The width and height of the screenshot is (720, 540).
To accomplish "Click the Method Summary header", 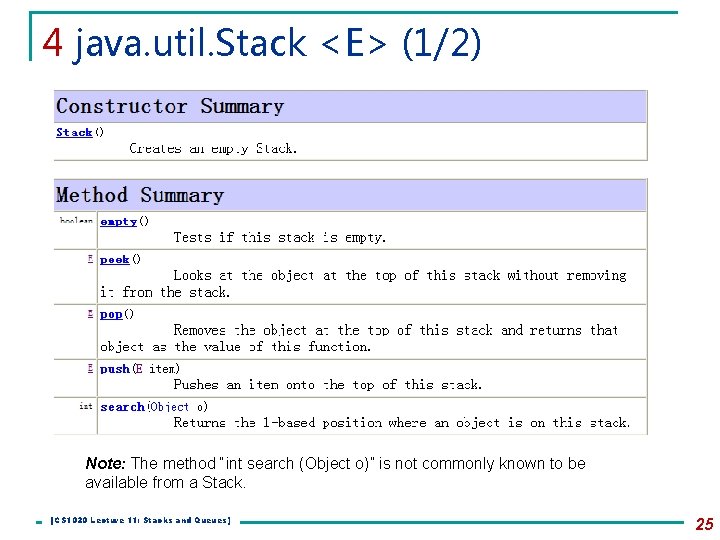I will 140,195.
